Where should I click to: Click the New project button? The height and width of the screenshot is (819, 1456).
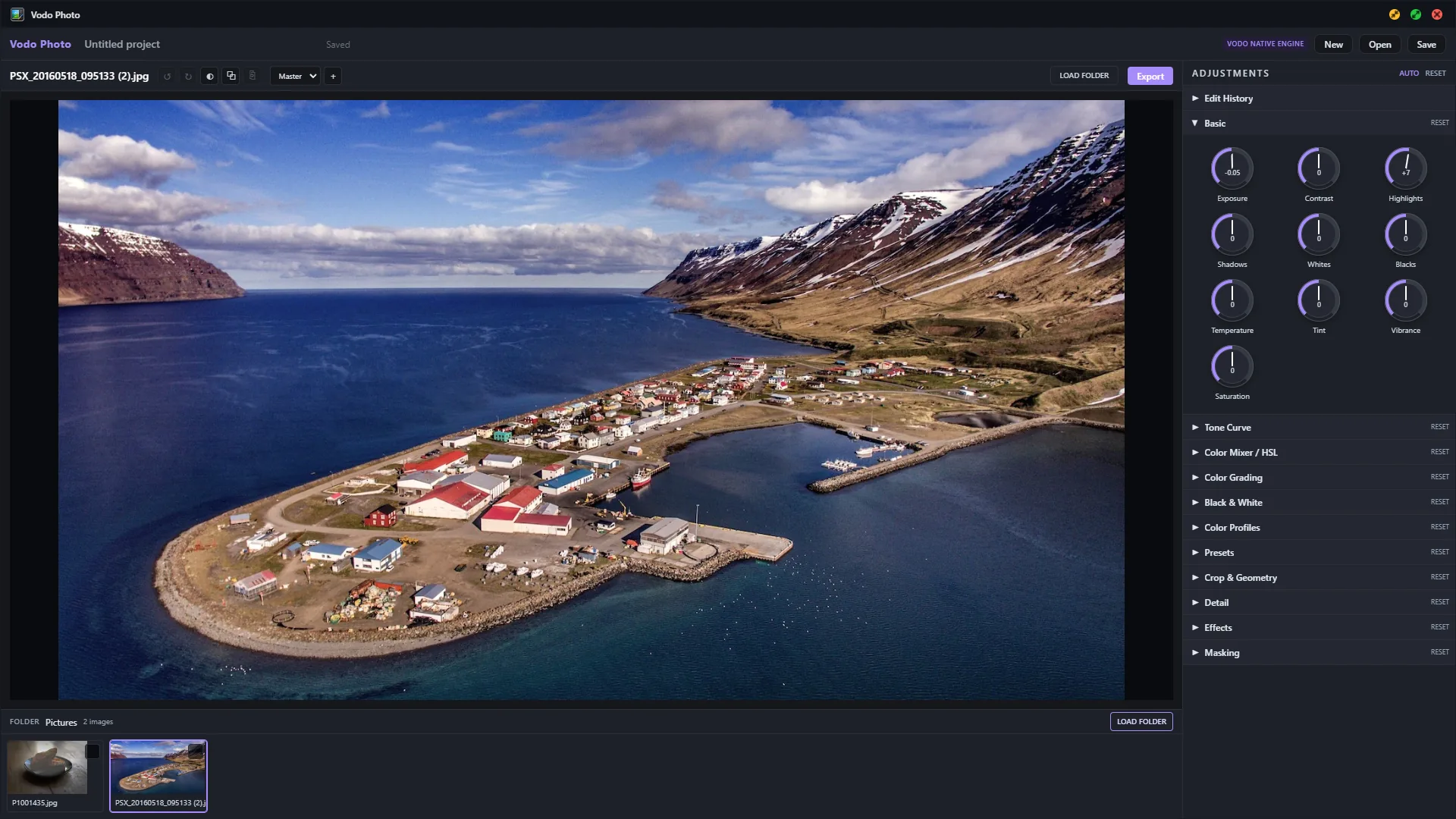(x=1333, y=45)
